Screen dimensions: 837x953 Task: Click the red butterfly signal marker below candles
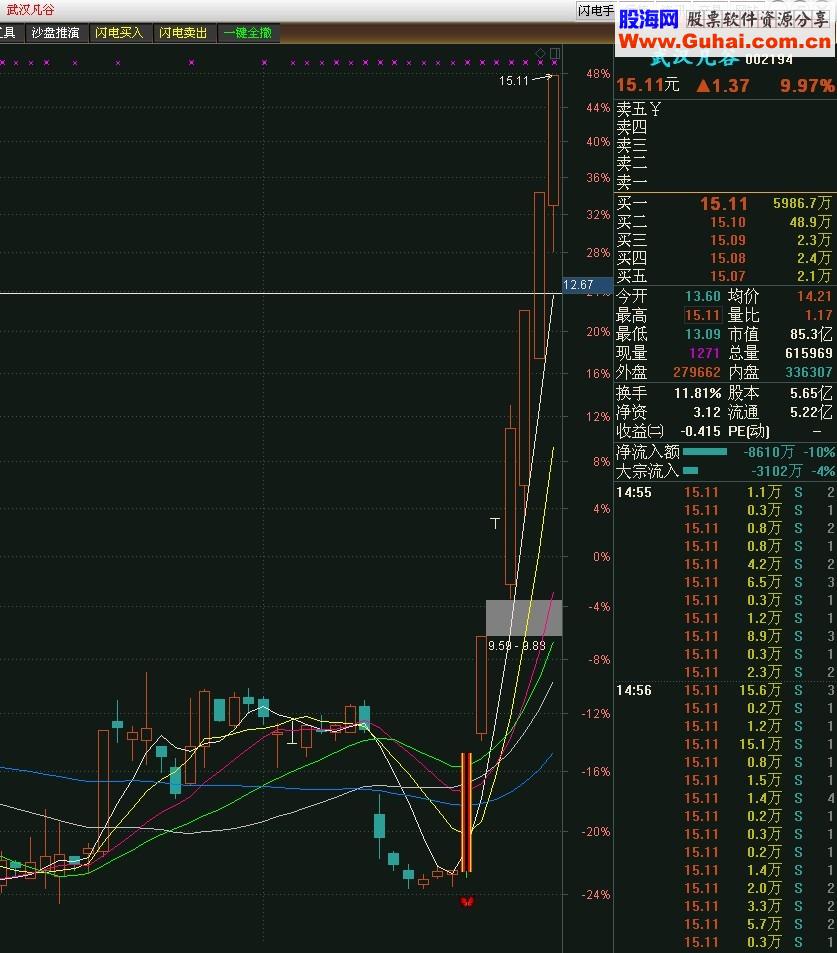tap(467, 901)
